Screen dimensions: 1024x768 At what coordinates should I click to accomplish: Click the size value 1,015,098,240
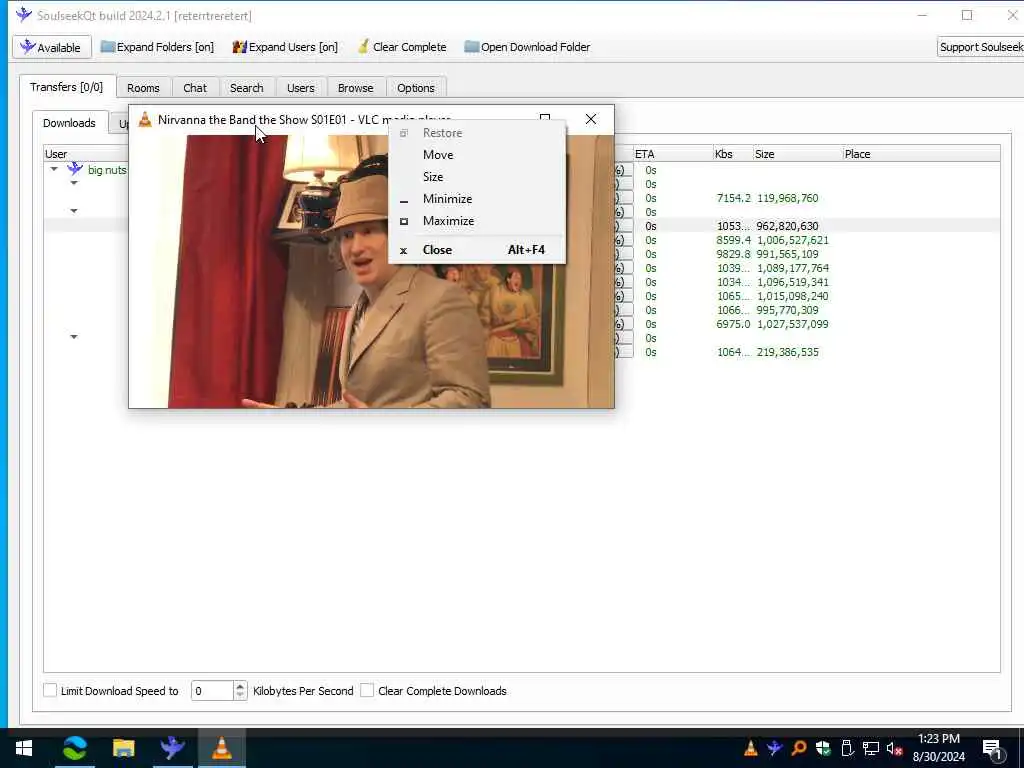tap(792, 296)
